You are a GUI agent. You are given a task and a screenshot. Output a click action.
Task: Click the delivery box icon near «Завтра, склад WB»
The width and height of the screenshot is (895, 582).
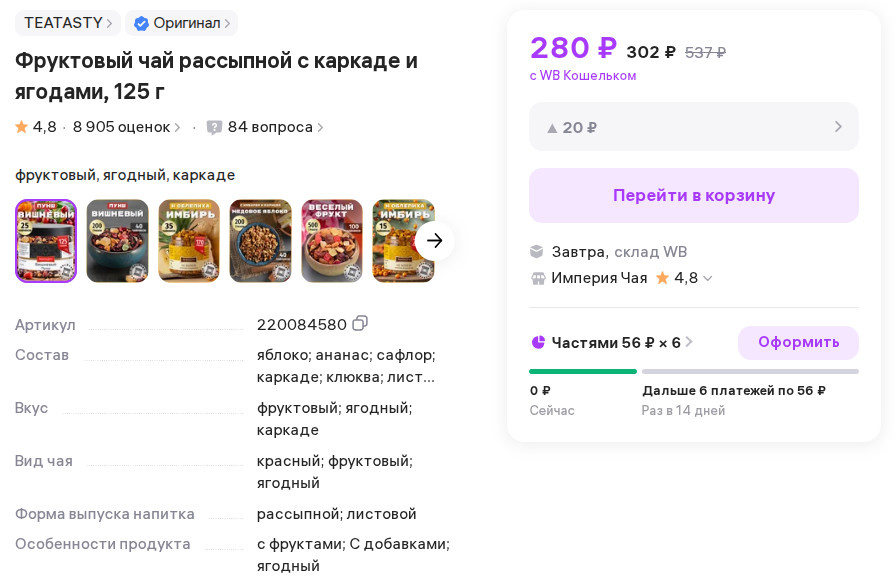(x=537, y=251)
